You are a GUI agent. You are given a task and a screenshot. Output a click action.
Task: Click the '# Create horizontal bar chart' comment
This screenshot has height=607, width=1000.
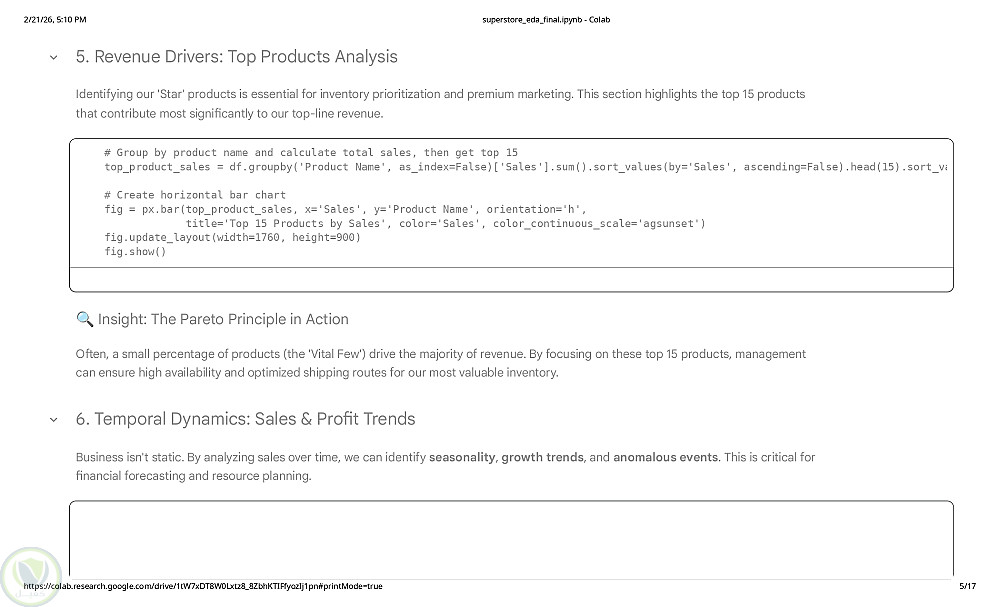pos(194,195)
